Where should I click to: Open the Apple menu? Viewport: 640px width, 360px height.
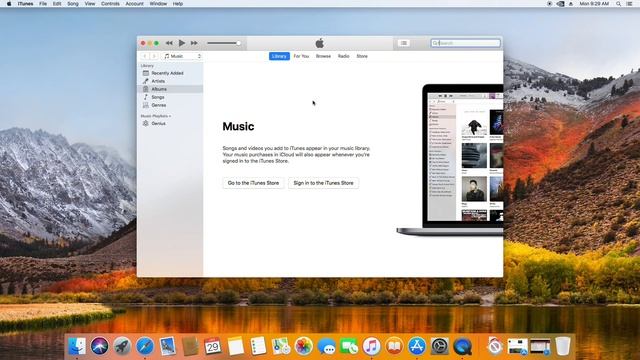pyautogui.click(x=9, y=4)
